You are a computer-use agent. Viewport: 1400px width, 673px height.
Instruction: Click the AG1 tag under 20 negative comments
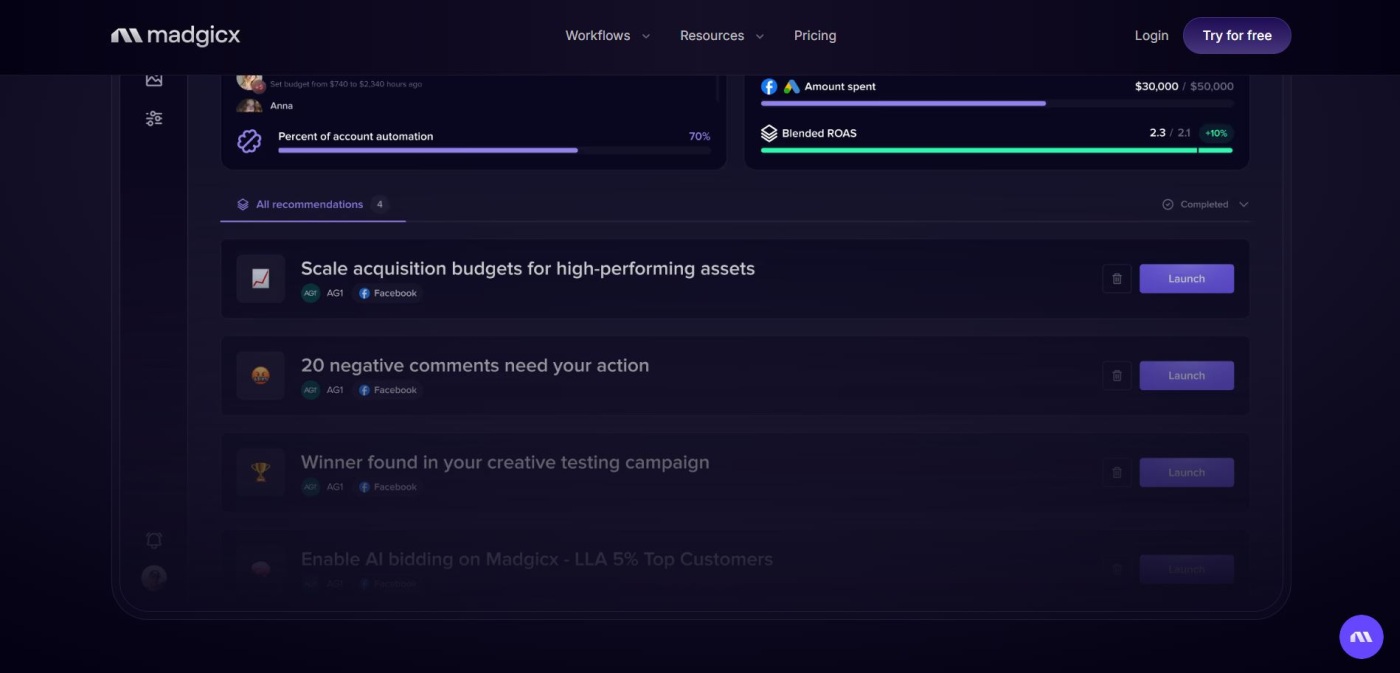323,390
